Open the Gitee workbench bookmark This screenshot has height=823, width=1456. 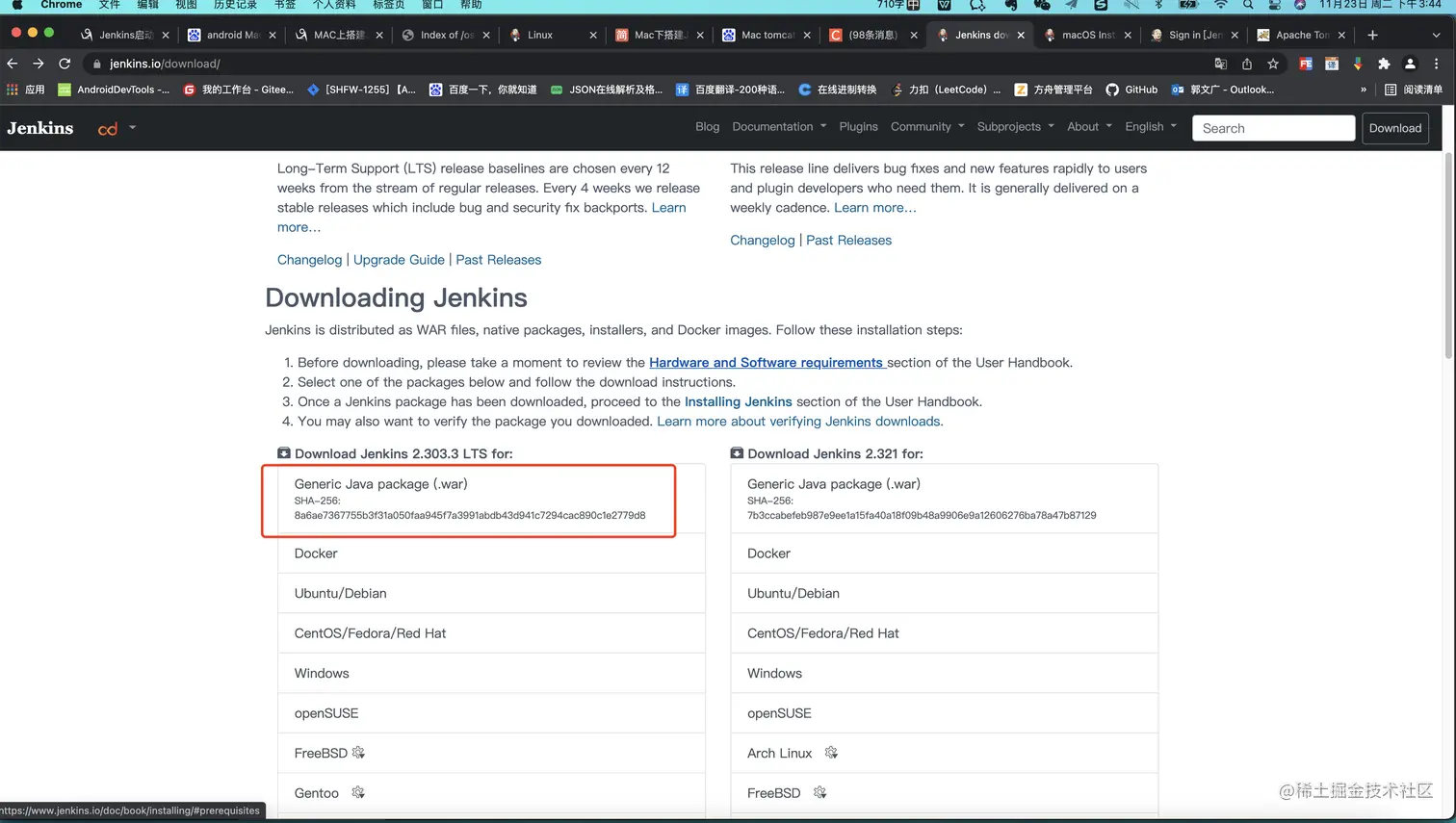[x=239, y=90]
